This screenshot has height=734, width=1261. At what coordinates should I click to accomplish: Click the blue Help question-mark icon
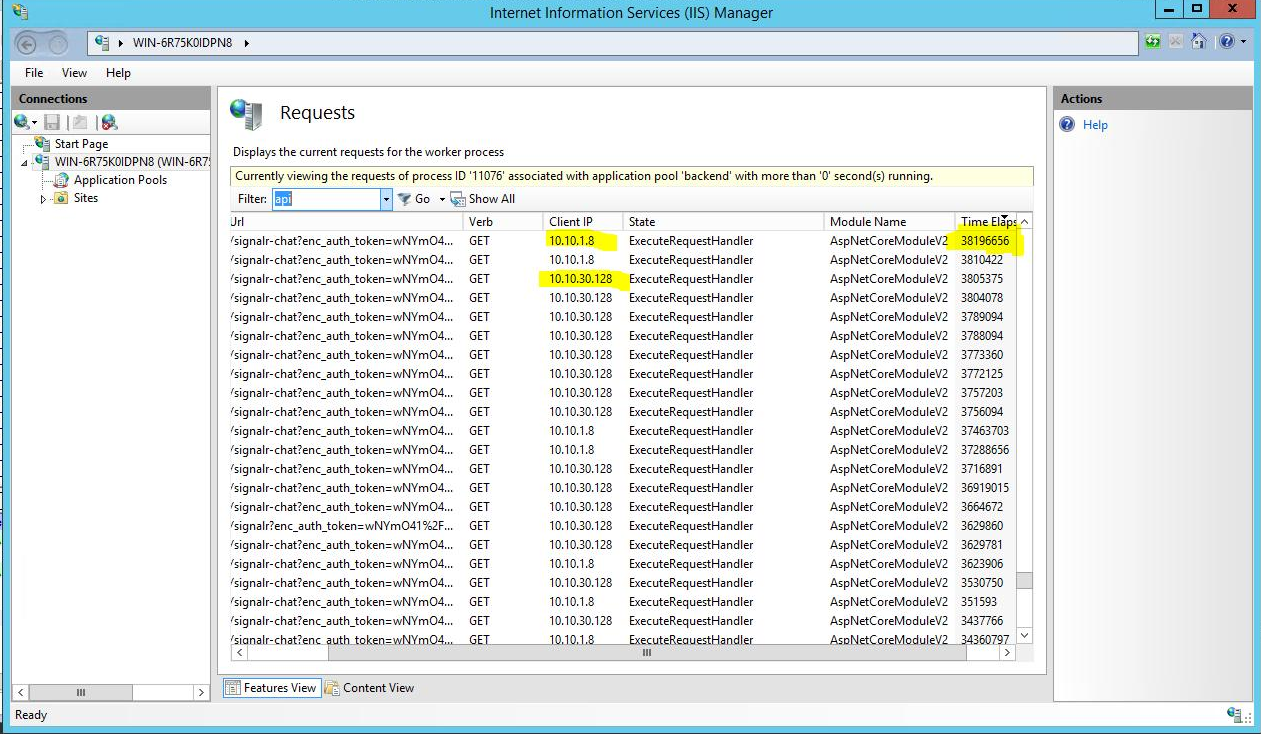click(1227, 41)
